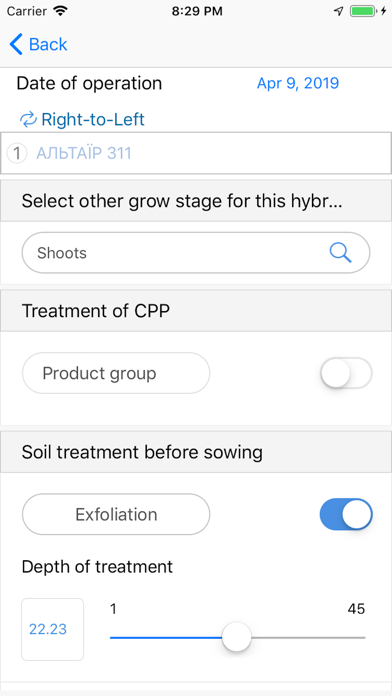The width and height of the screenshot is (392, 696).
Task: Tap the Wi-Fi status icon
Action: pyautogui.click(x=59, y=11)
